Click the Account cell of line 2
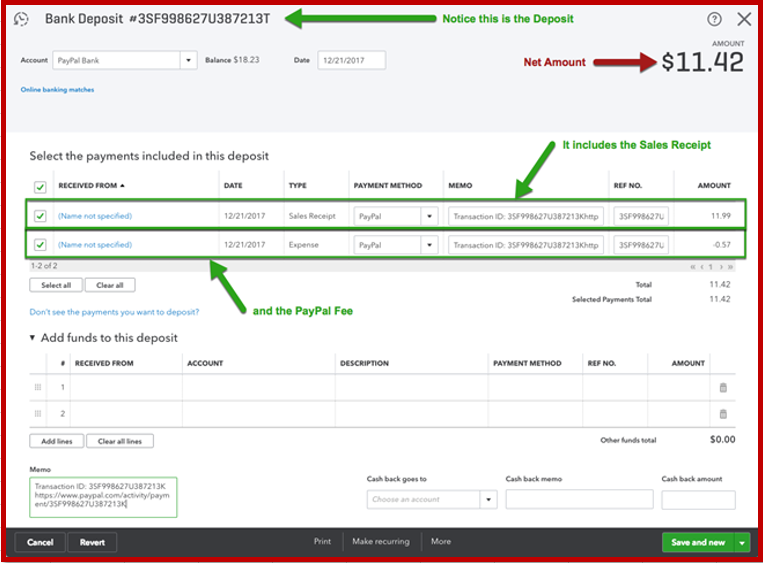Image resolution: width=763 pixels, height=563 pixels. (258, 414)
